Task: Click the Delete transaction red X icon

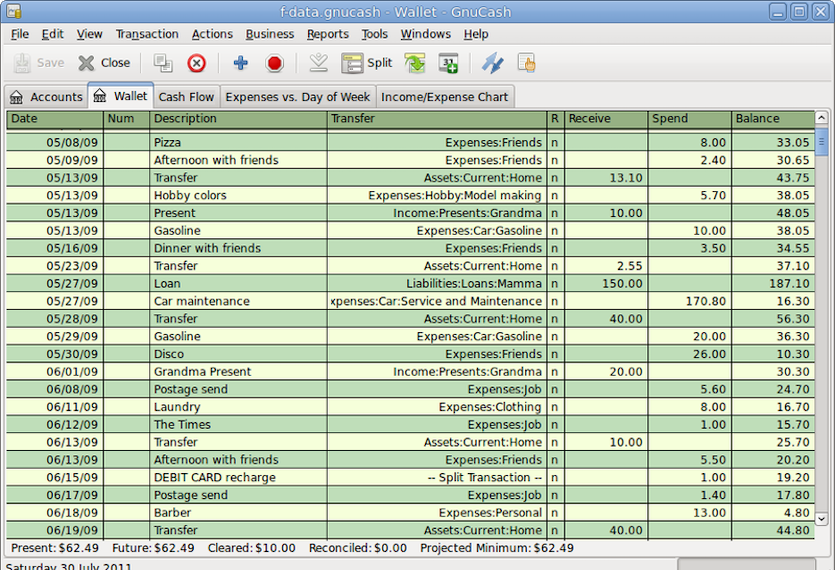Action: [197, 63]
